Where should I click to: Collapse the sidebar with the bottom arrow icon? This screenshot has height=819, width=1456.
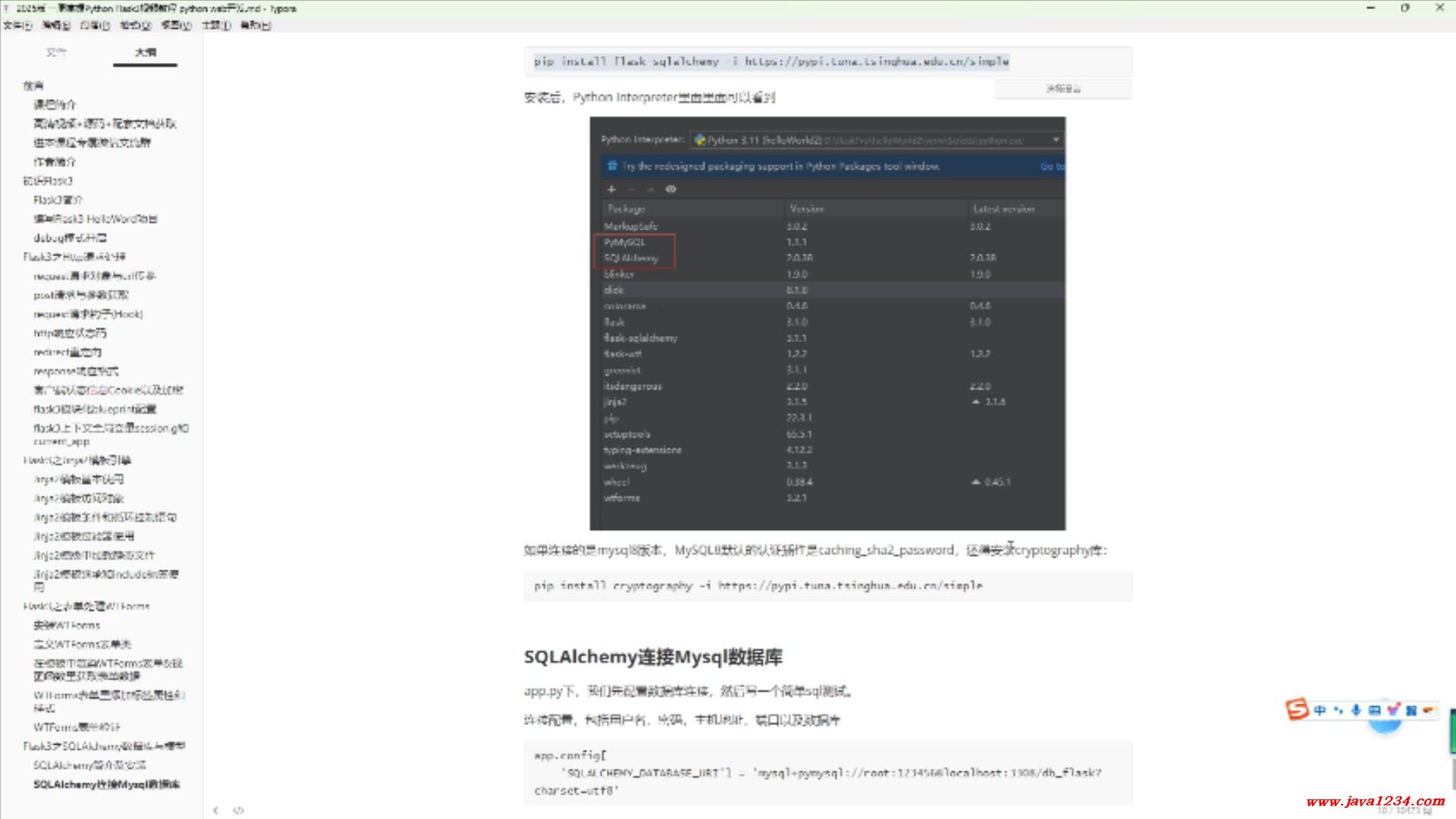click(216, 810)
